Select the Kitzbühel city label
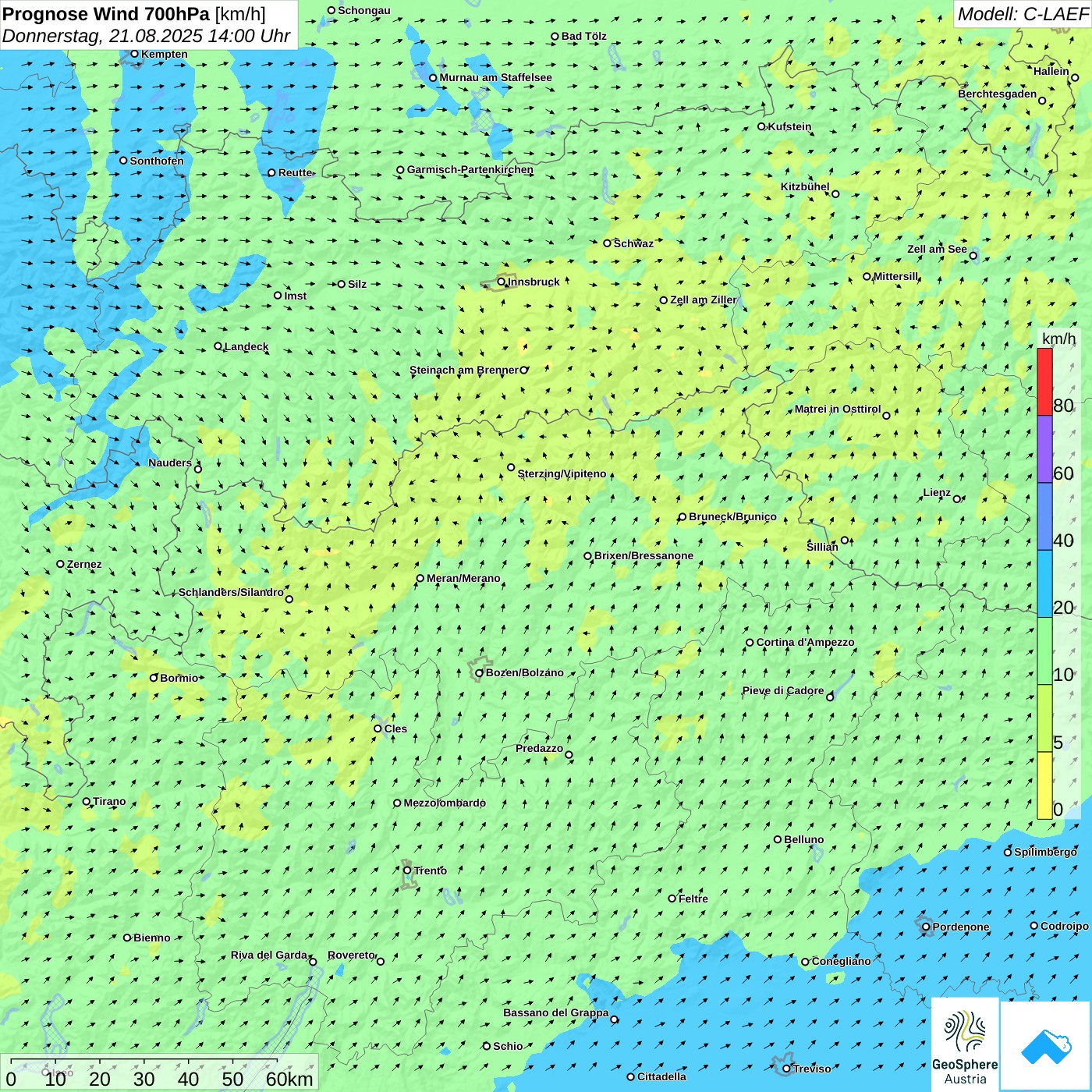The image size is (1092, 1092). 805,186
